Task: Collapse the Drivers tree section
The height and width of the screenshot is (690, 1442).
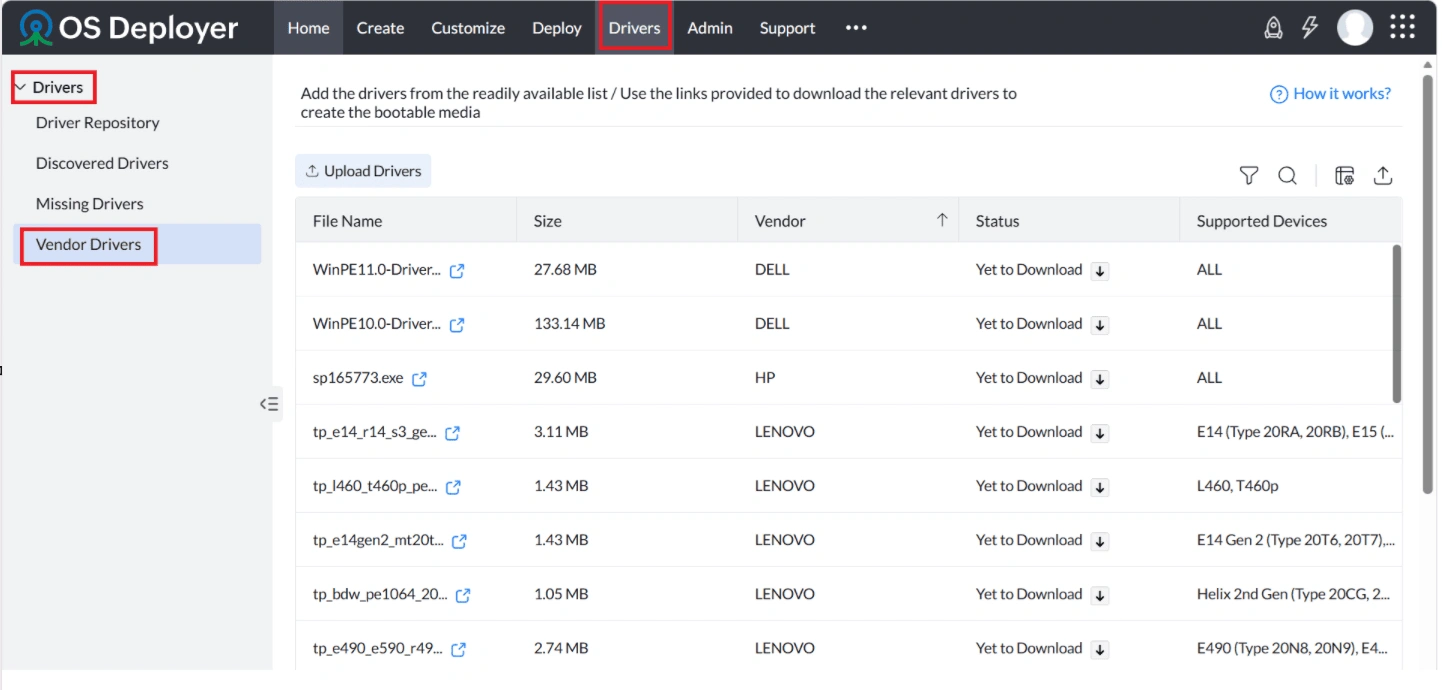Action: [x=21, y=88]
